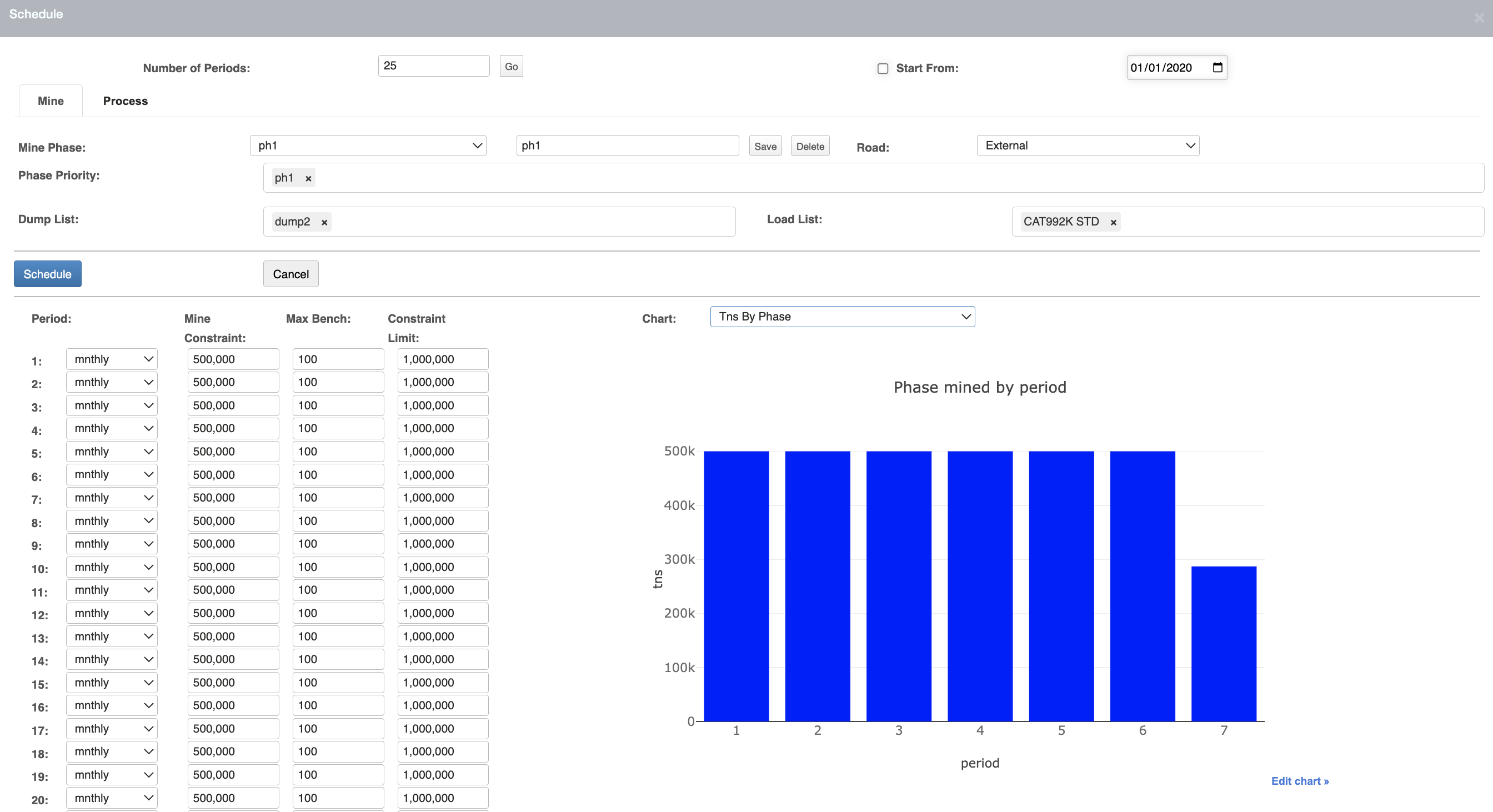Enable the Start From checkbox

click(x=883, y=69)
